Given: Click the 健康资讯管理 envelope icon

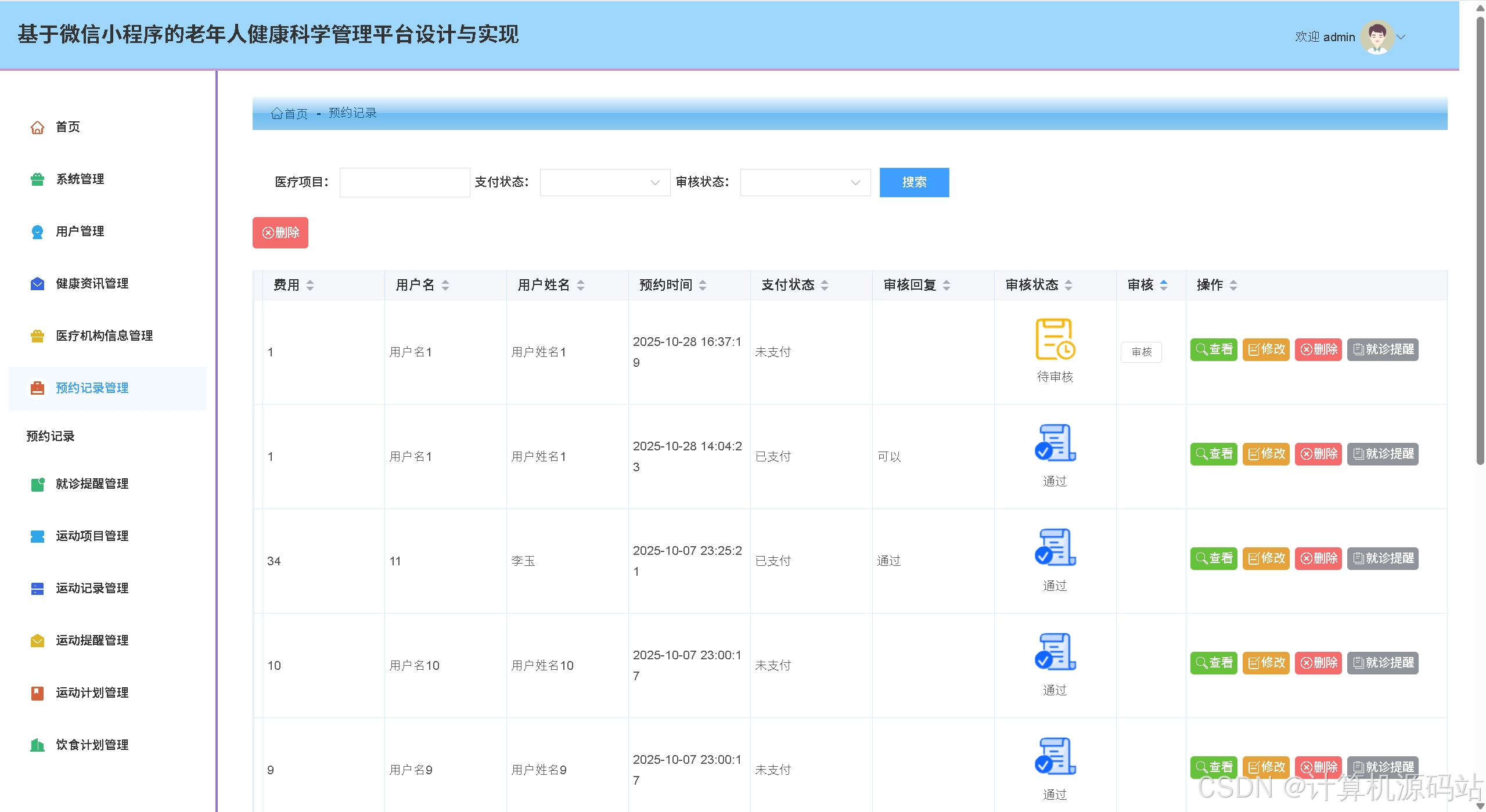Looking at the screenshot, I should 37,284.
